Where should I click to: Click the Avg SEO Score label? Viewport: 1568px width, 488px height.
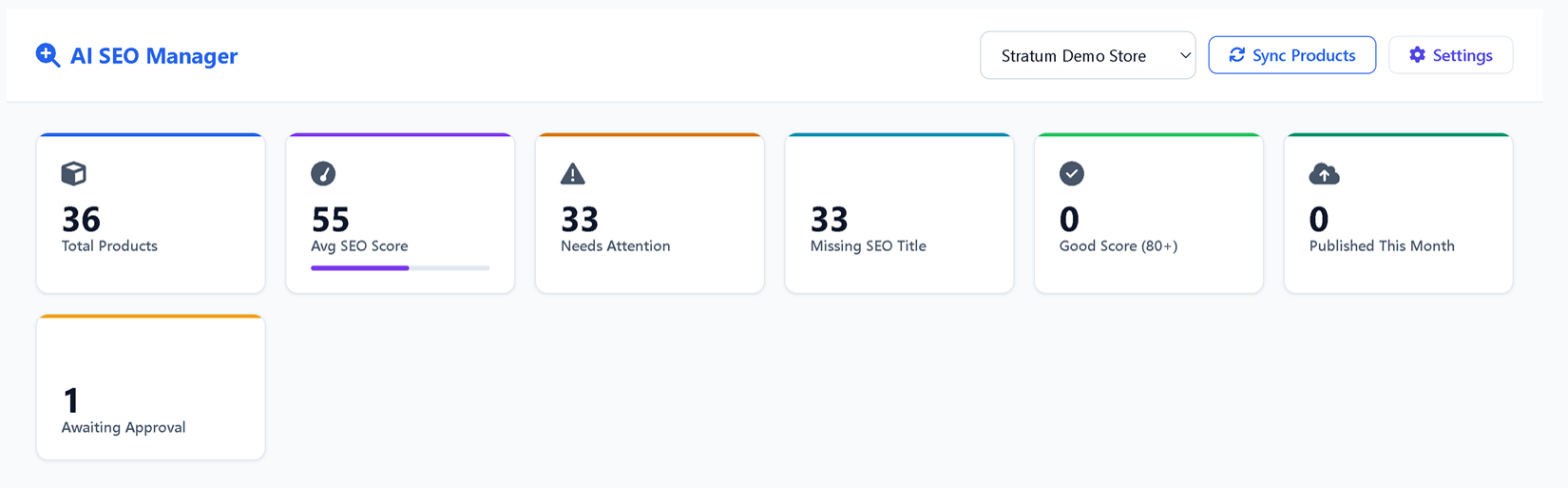coord(359,245)
